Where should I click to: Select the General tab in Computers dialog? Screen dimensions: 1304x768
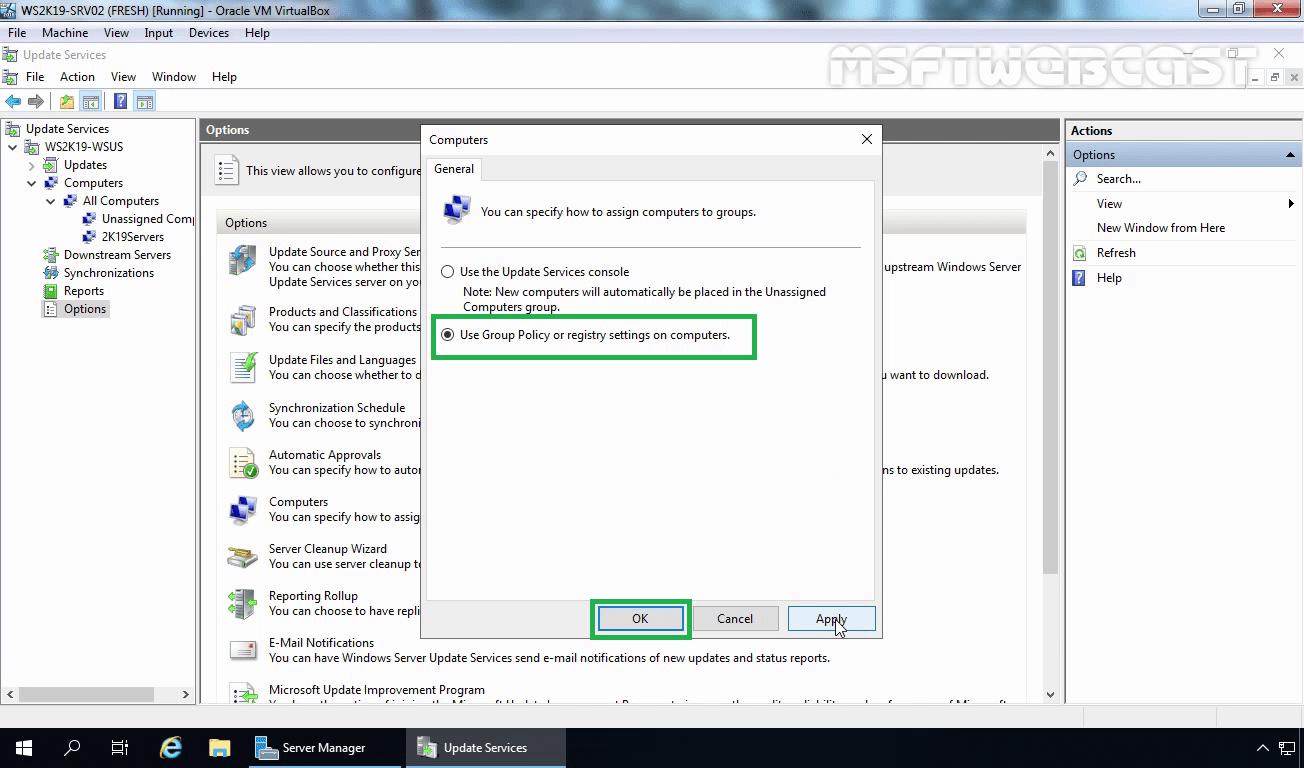click(454, 169)
